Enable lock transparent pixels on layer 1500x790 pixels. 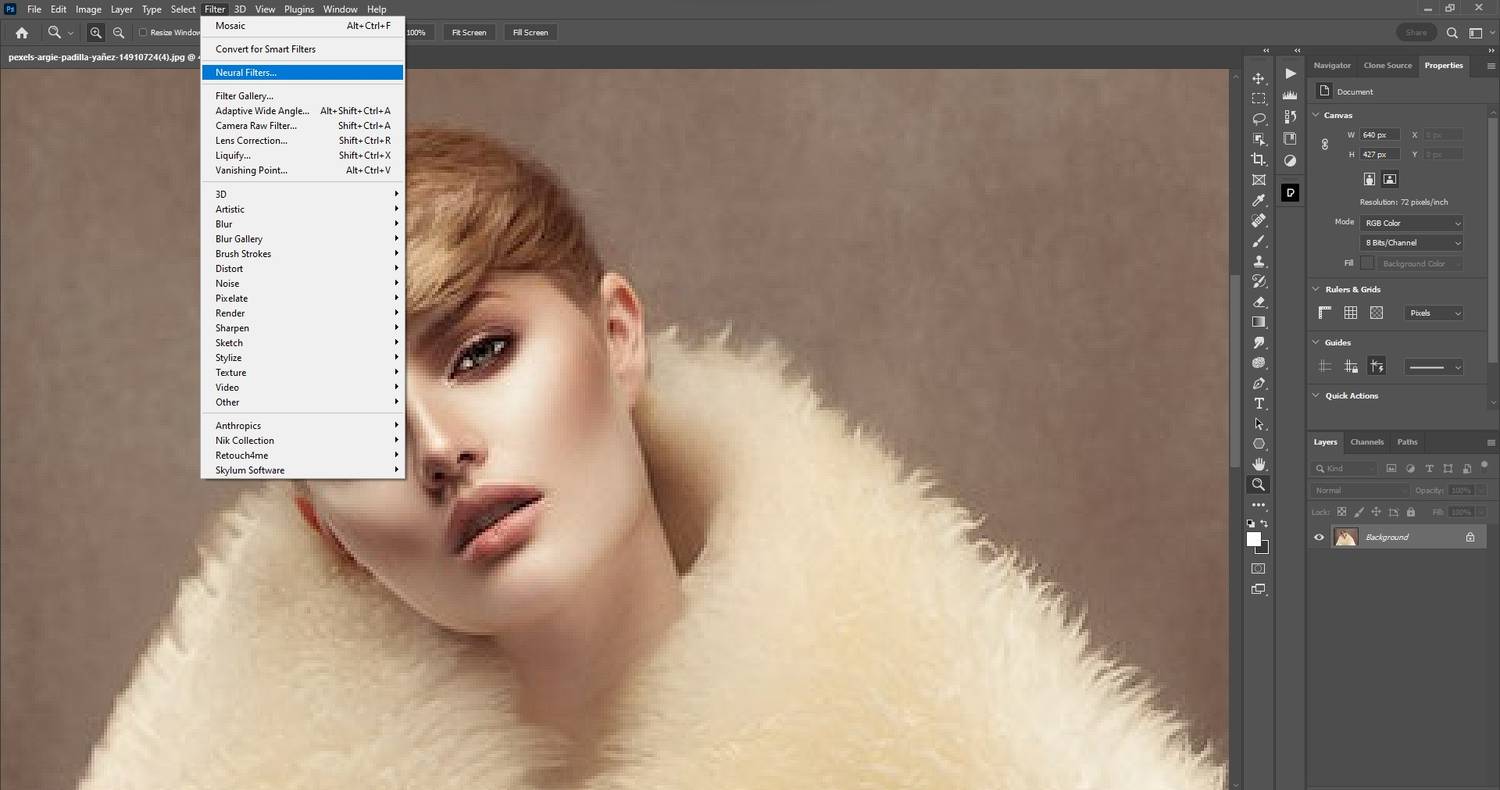(1341, 512)
